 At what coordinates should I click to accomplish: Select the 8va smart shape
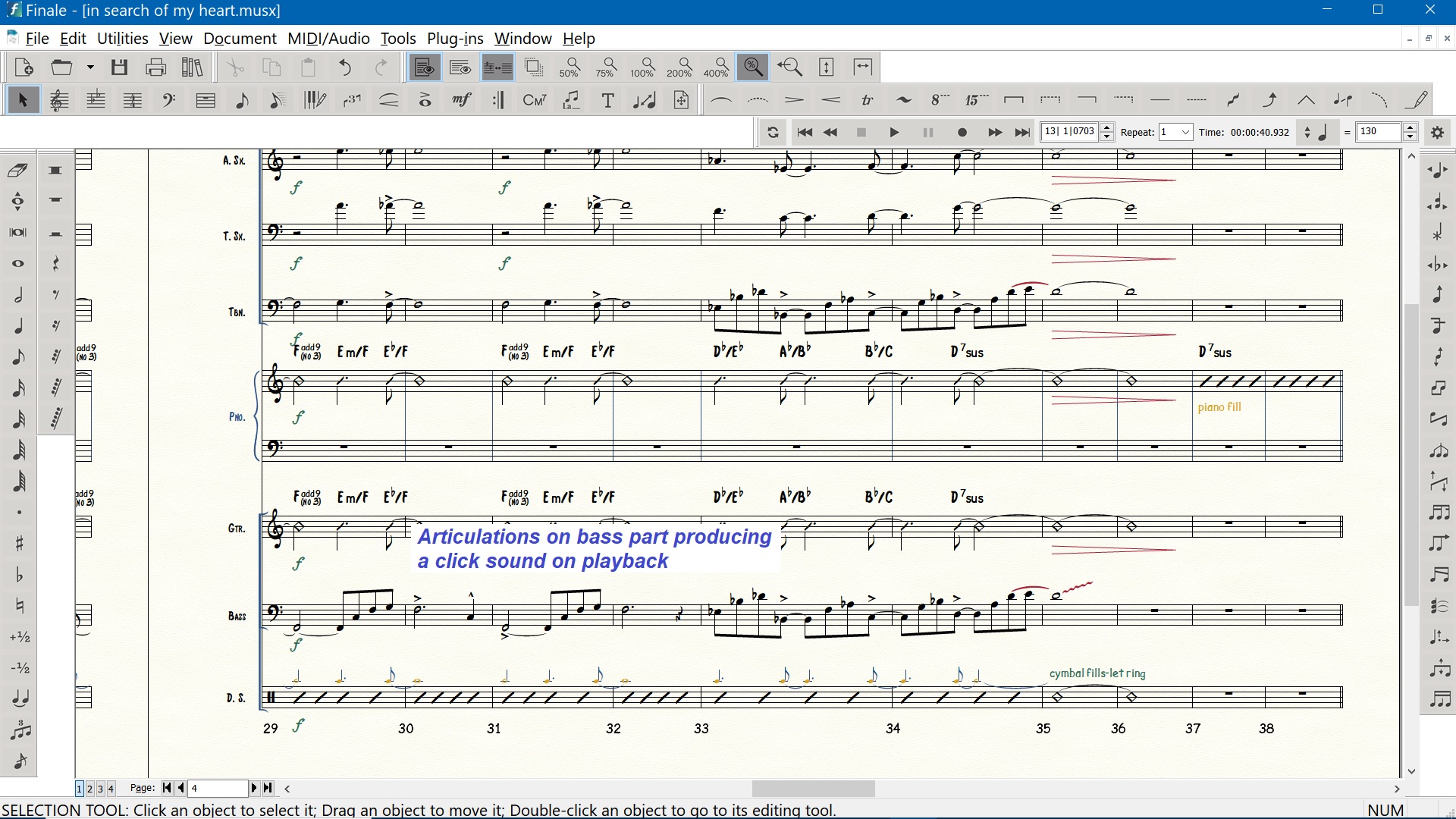point(940,100)
